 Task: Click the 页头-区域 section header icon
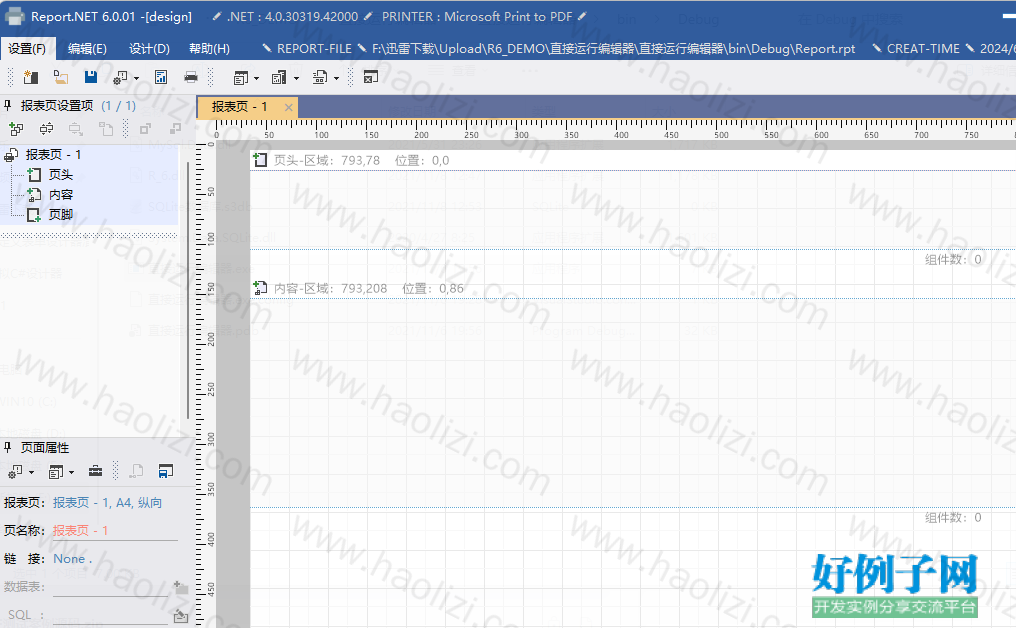[x=260, y=159]
